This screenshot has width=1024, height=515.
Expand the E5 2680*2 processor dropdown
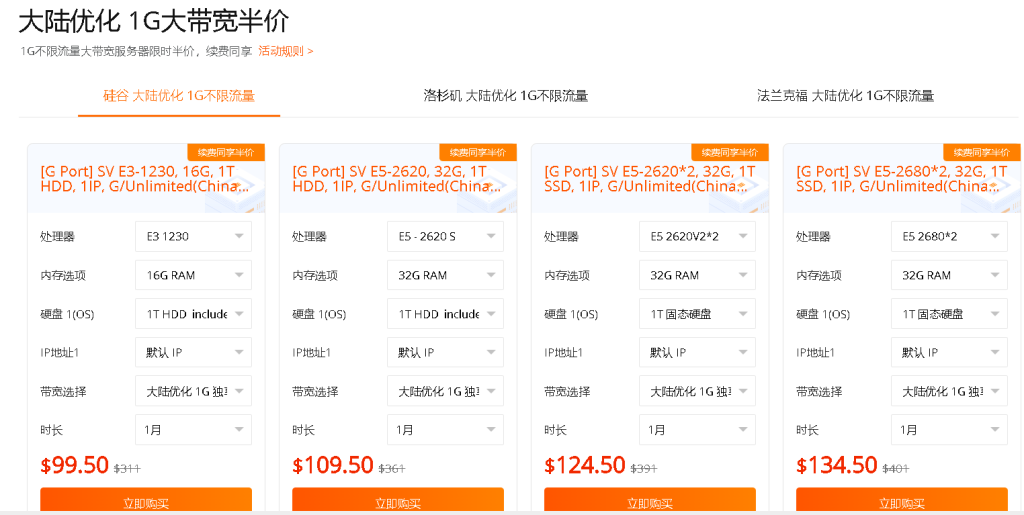pos(949,237)
